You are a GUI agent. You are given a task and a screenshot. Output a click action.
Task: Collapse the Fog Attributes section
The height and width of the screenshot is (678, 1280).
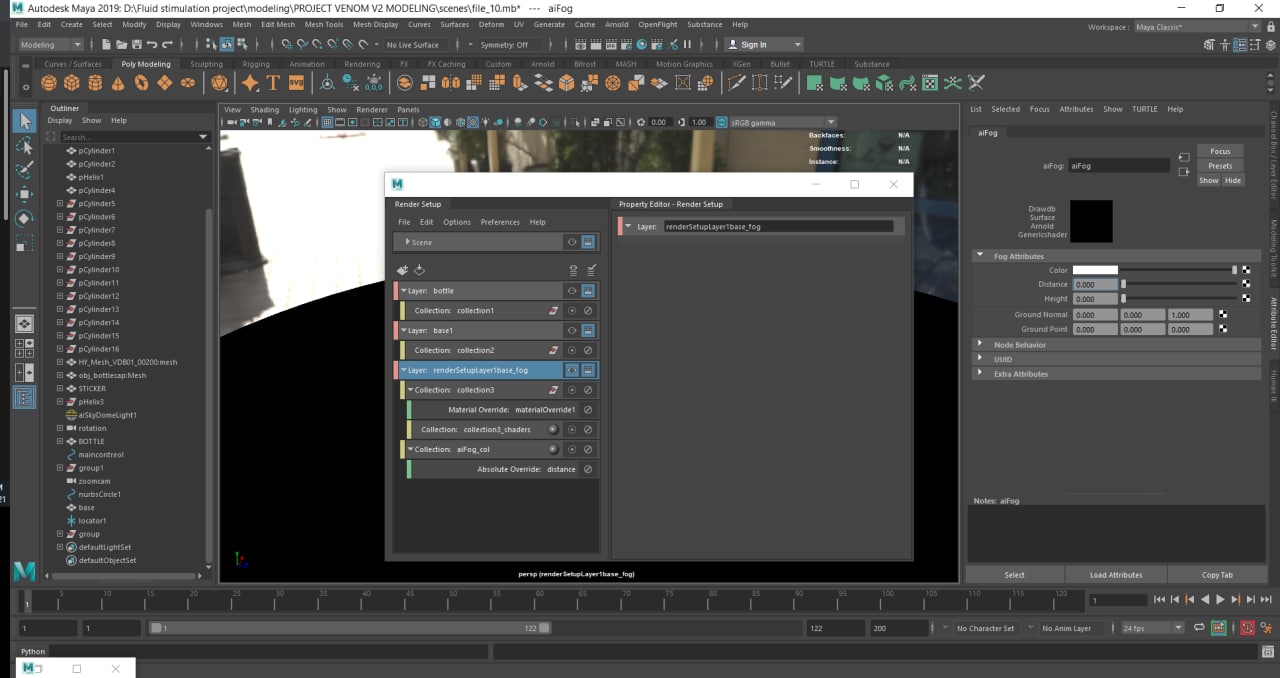pos(980,256)
